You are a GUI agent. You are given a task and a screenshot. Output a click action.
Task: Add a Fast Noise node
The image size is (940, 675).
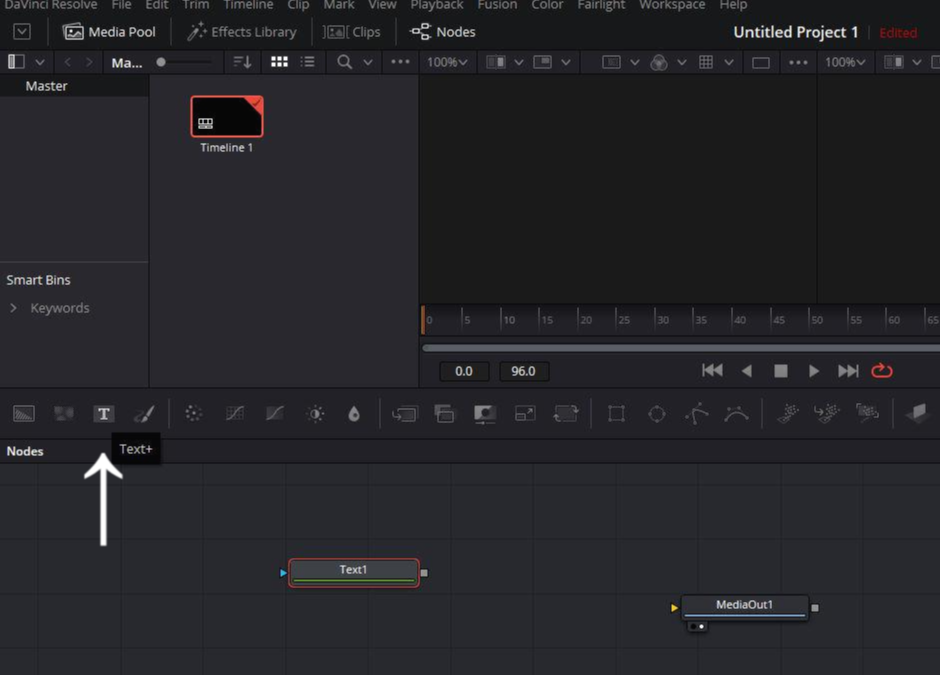[x=64, y=414]
